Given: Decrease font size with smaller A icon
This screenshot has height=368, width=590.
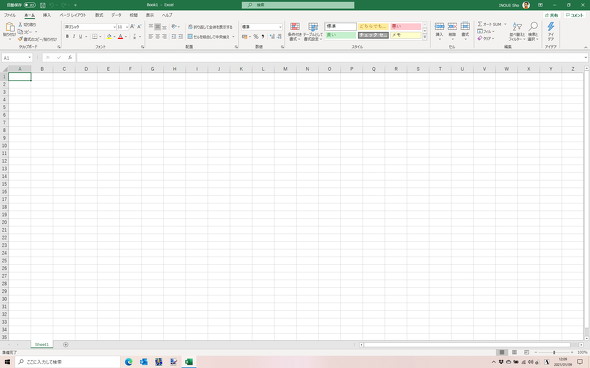Looking at the screenshot, I should (139, 27).
